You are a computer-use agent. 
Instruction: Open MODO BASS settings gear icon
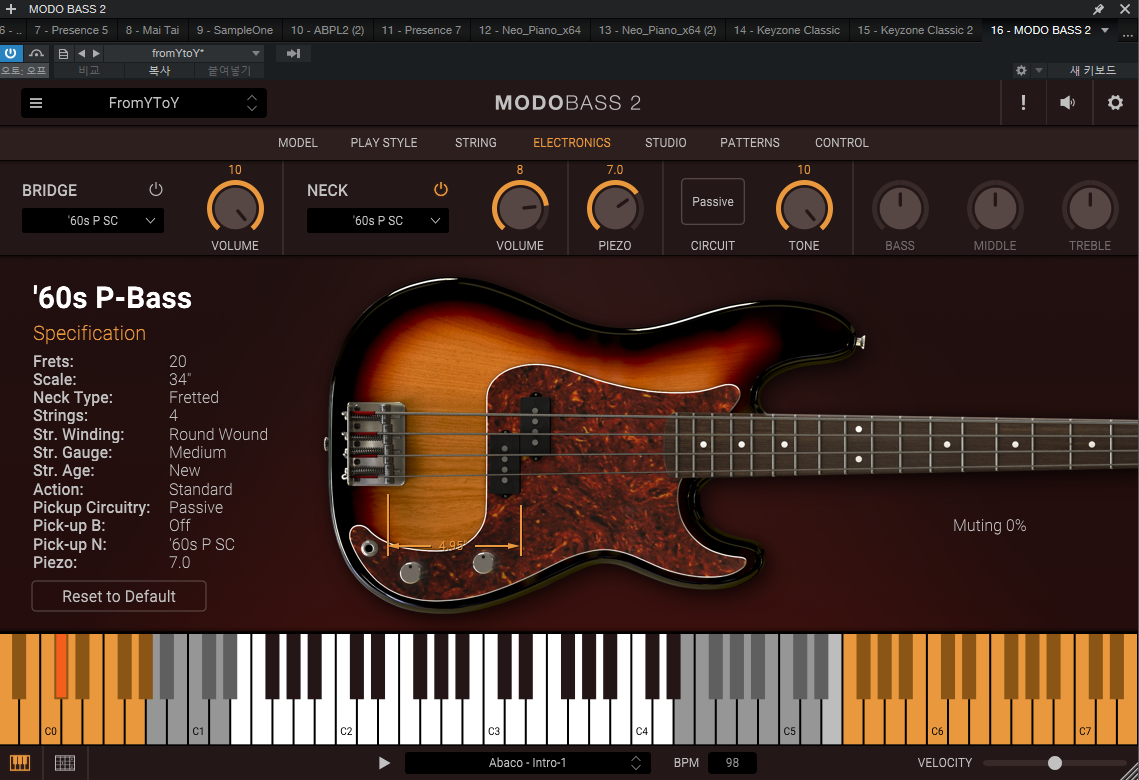tap(1115, 102)
